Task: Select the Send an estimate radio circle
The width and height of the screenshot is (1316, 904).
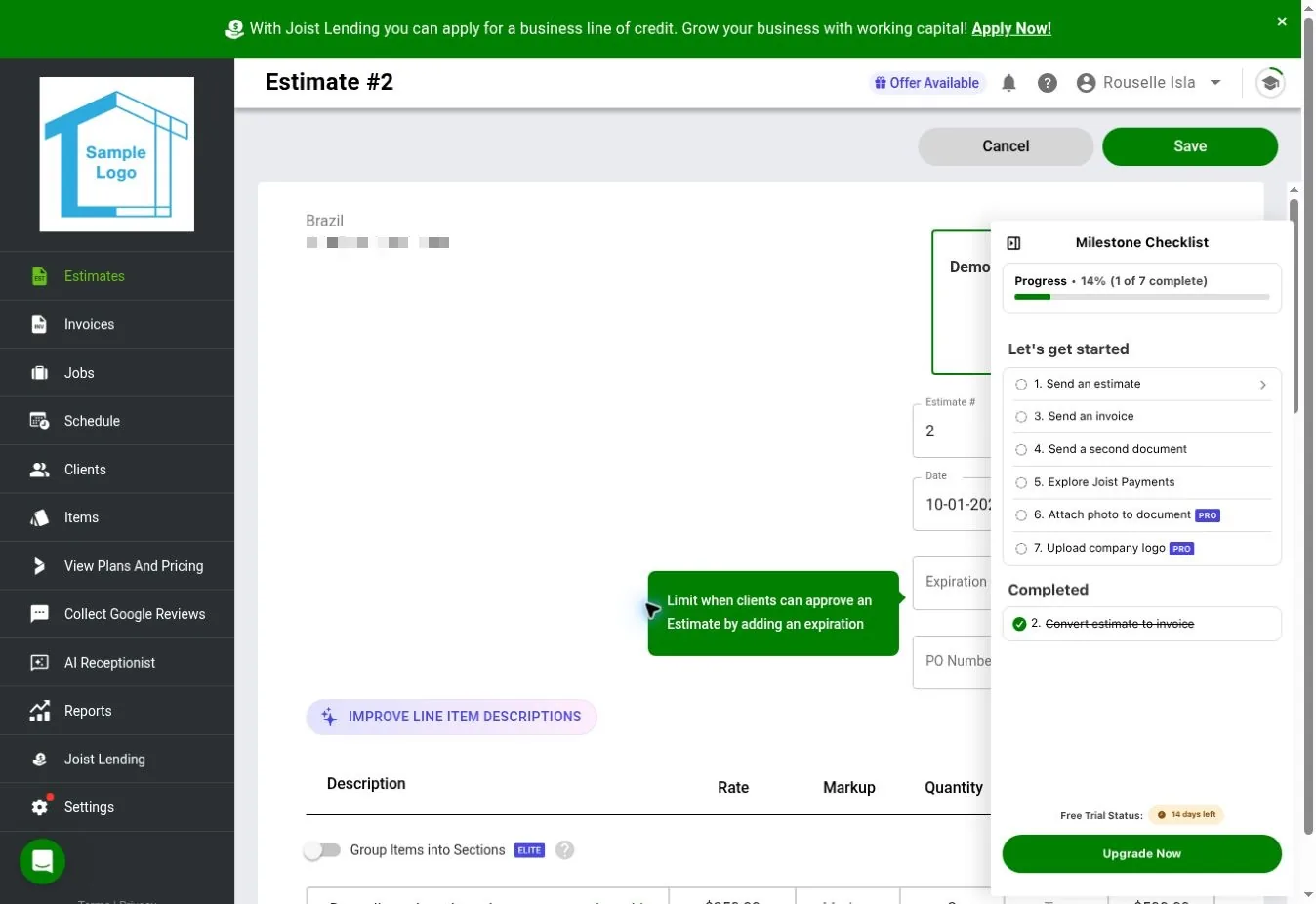Action: click(1021, 385)
